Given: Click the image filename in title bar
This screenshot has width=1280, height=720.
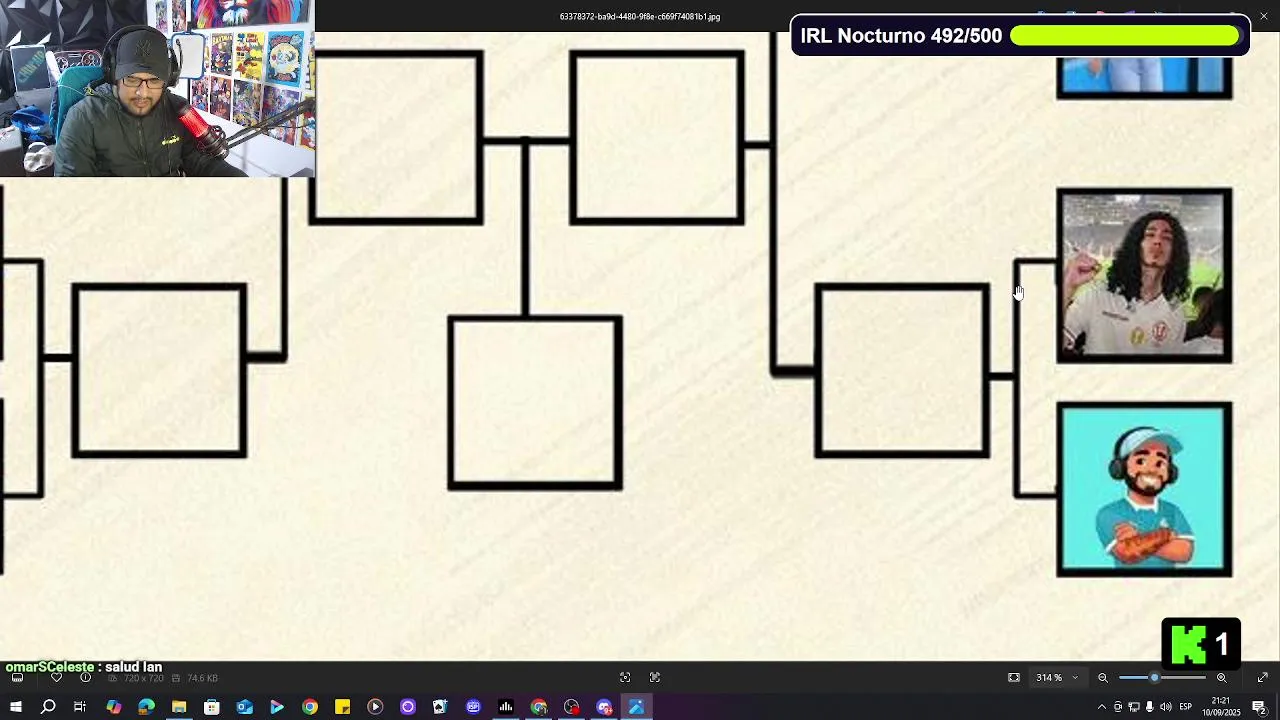Looking at the screenshot, I should click(640, 17).
